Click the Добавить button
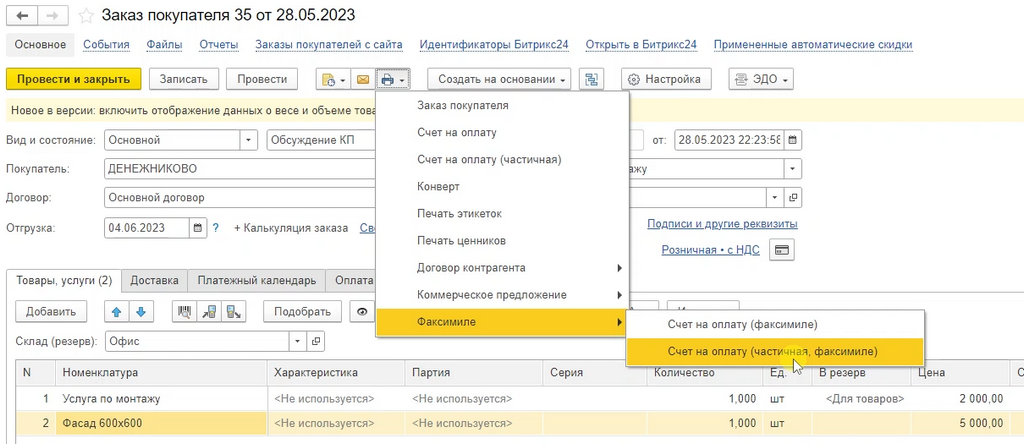The image size is (1024, 444). (51, 312)
